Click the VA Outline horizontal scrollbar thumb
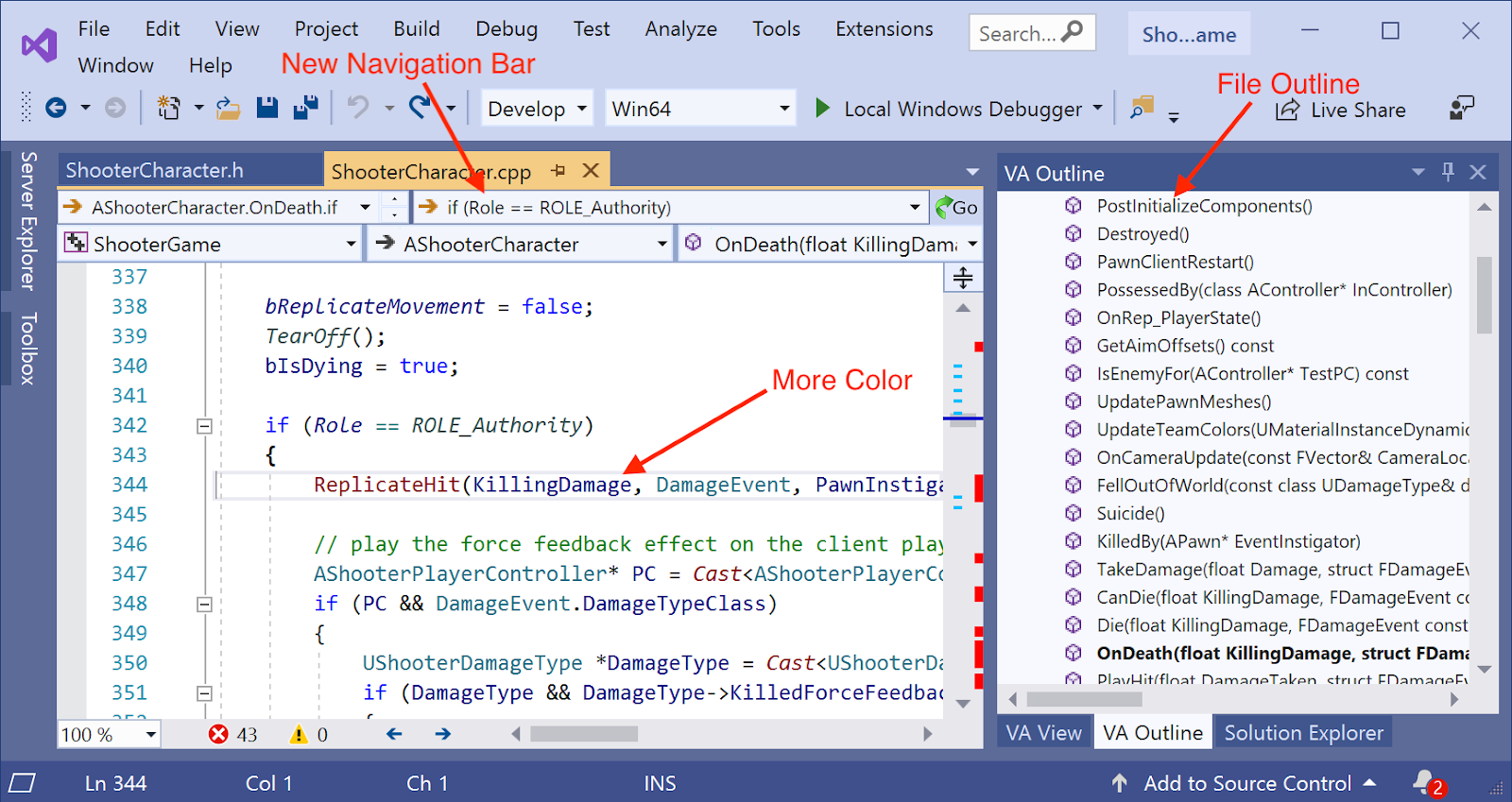The image size is (1512, 802). pyautogui.click(x=1084, y=699)
